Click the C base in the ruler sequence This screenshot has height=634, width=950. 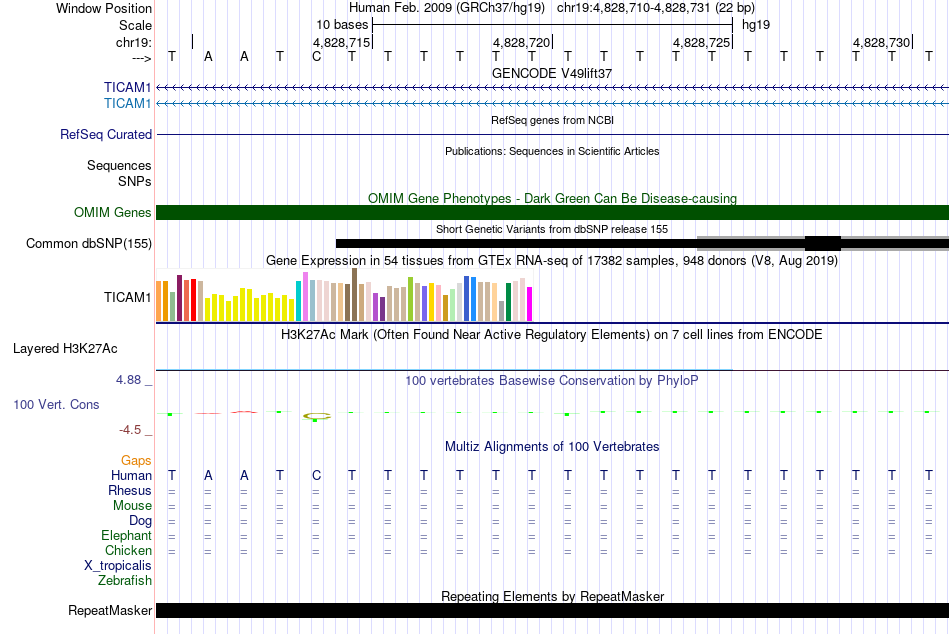coord(316,57)
